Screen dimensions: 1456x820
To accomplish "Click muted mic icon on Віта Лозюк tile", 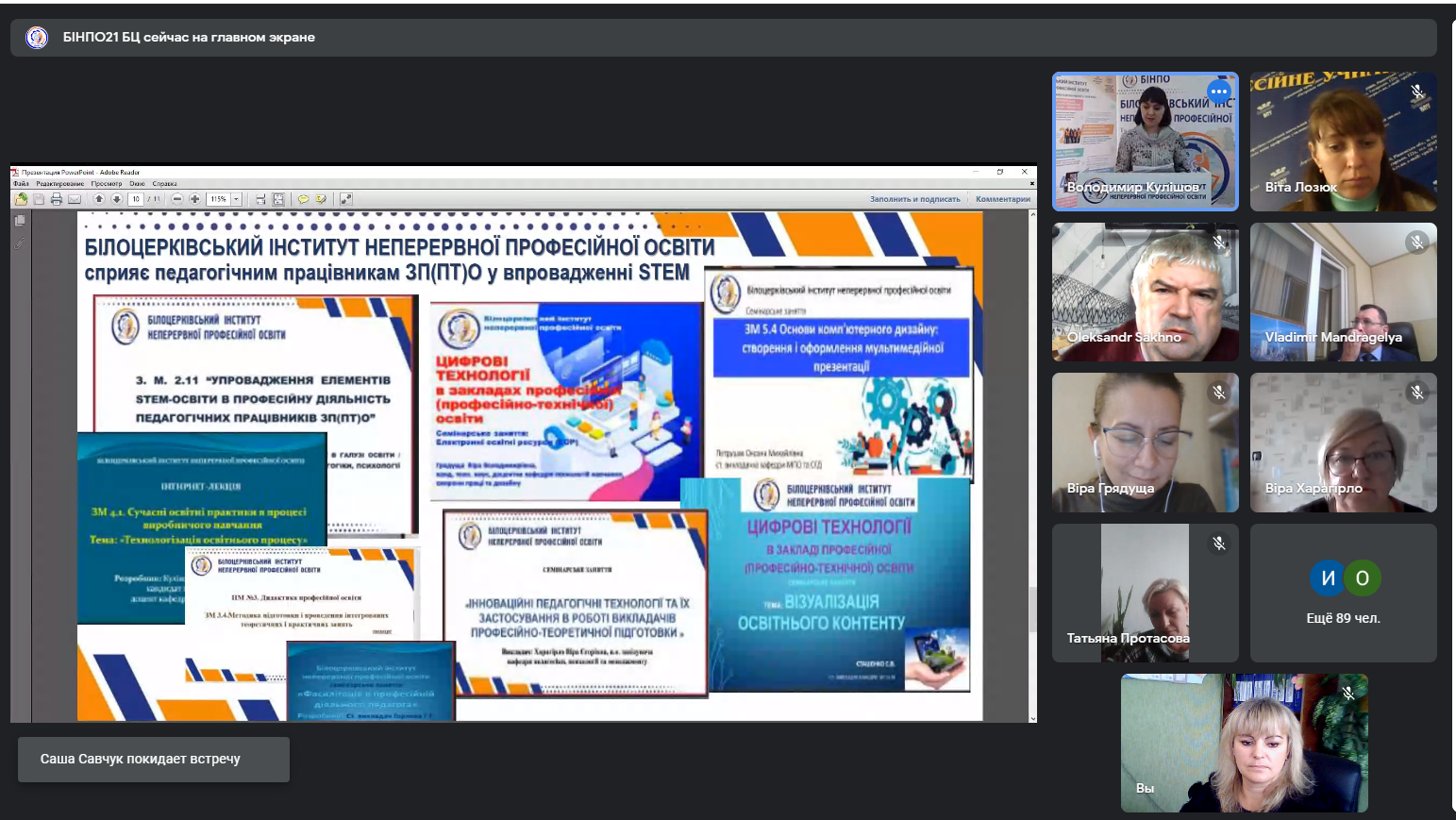I will tap(1416, 92).
